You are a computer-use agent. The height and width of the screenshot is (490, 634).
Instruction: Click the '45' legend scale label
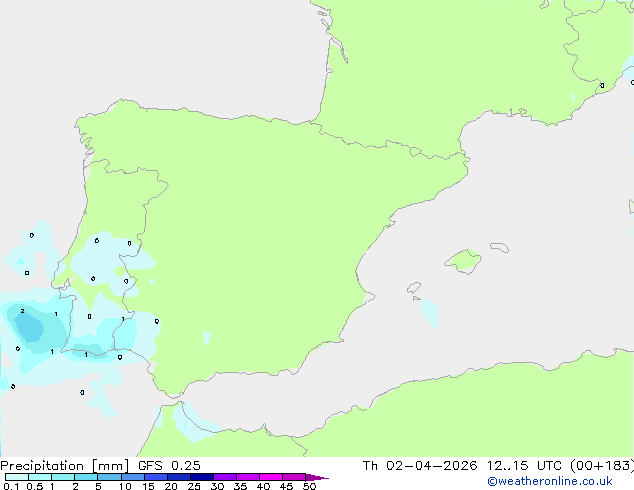click(x=286, y=486)
